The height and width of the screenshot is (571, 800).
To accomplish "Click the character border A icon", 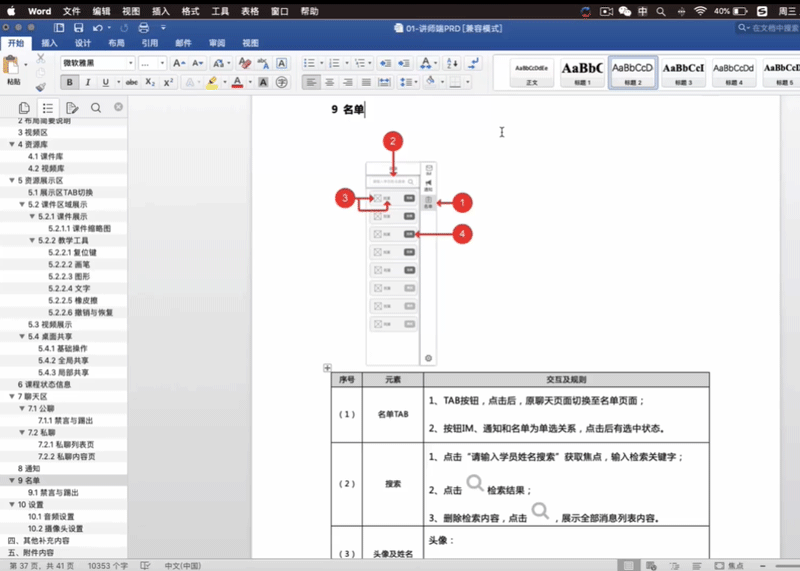I will [281, 63].
